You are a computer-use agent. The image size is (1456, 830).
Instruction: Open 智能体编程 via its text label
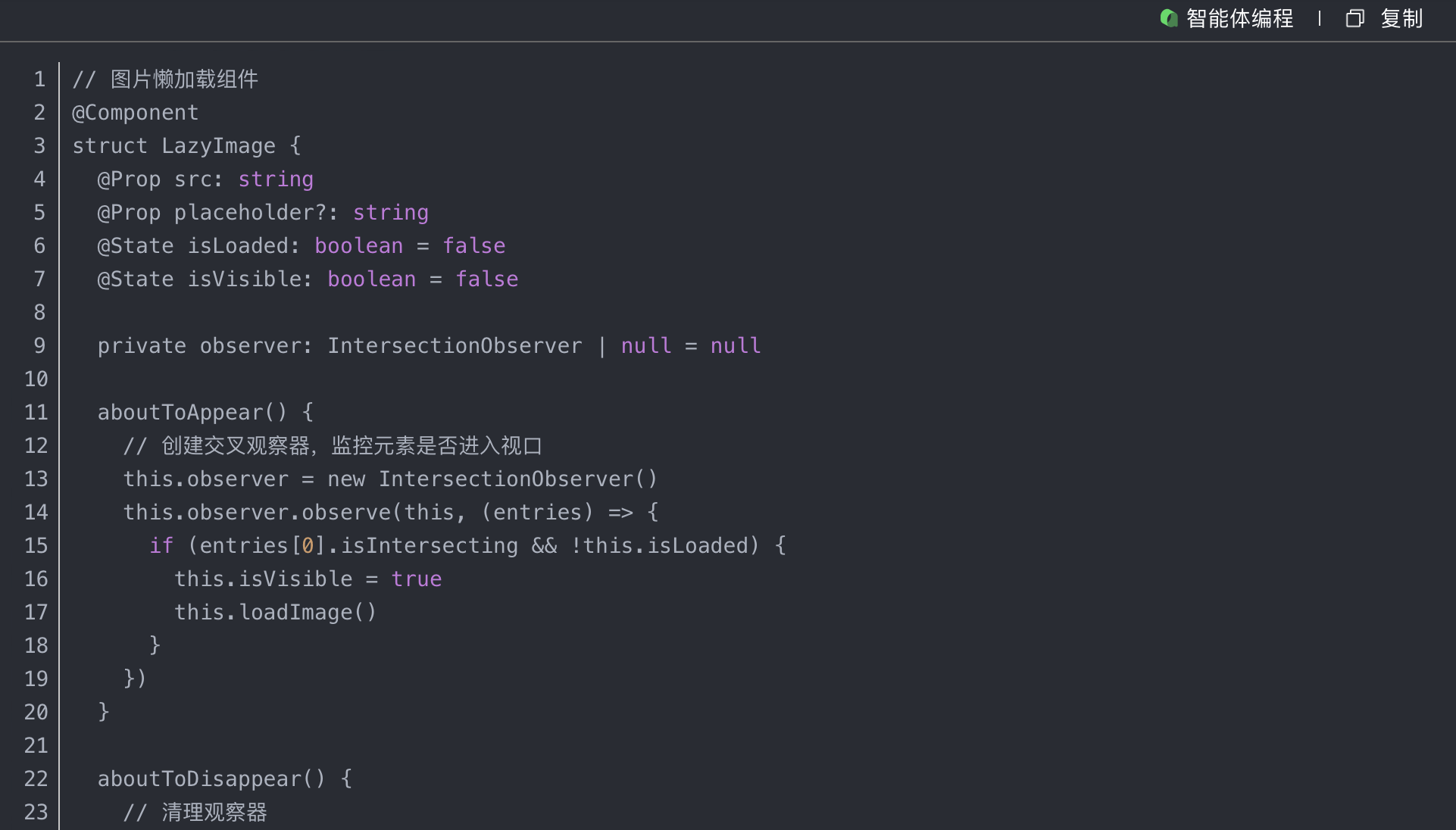click(x=1239, y=18)
